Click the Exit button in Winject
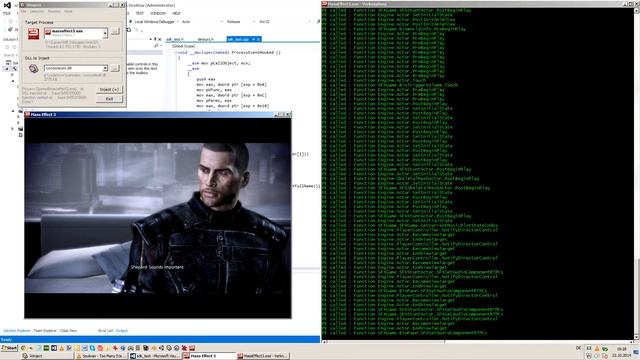Image resolution: width=640 pixels, height=360 pixels. click(x=109, y=99)
